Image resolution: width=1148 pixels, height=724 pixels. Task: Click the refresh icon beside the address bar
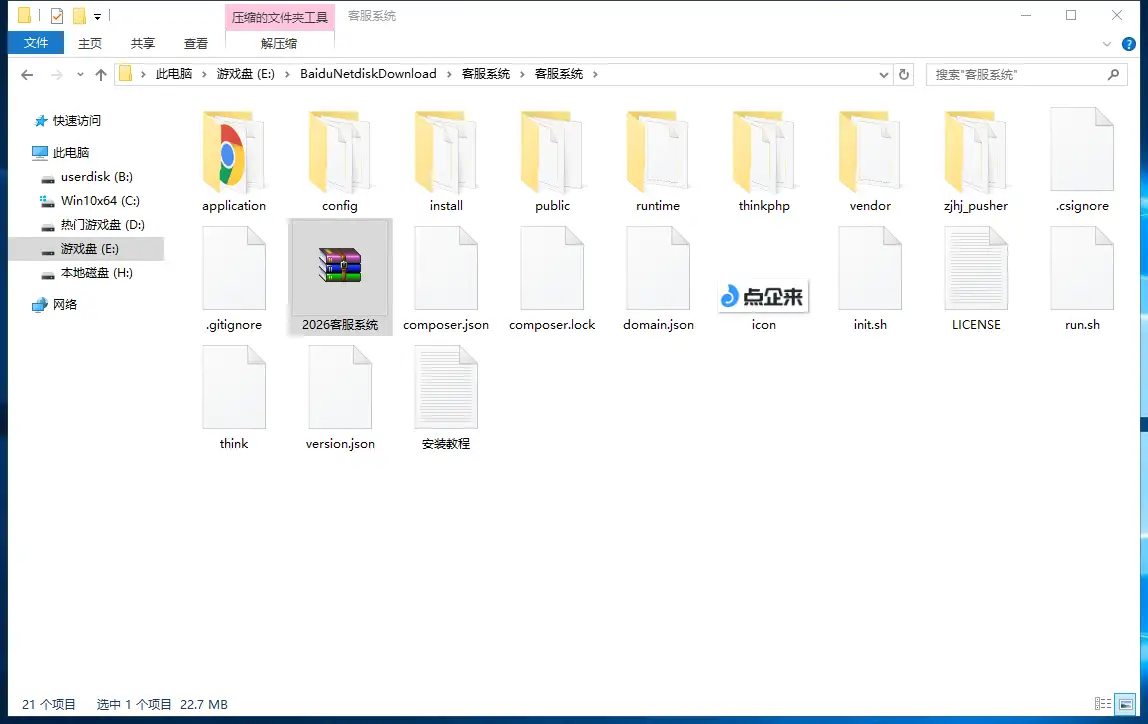903,73
